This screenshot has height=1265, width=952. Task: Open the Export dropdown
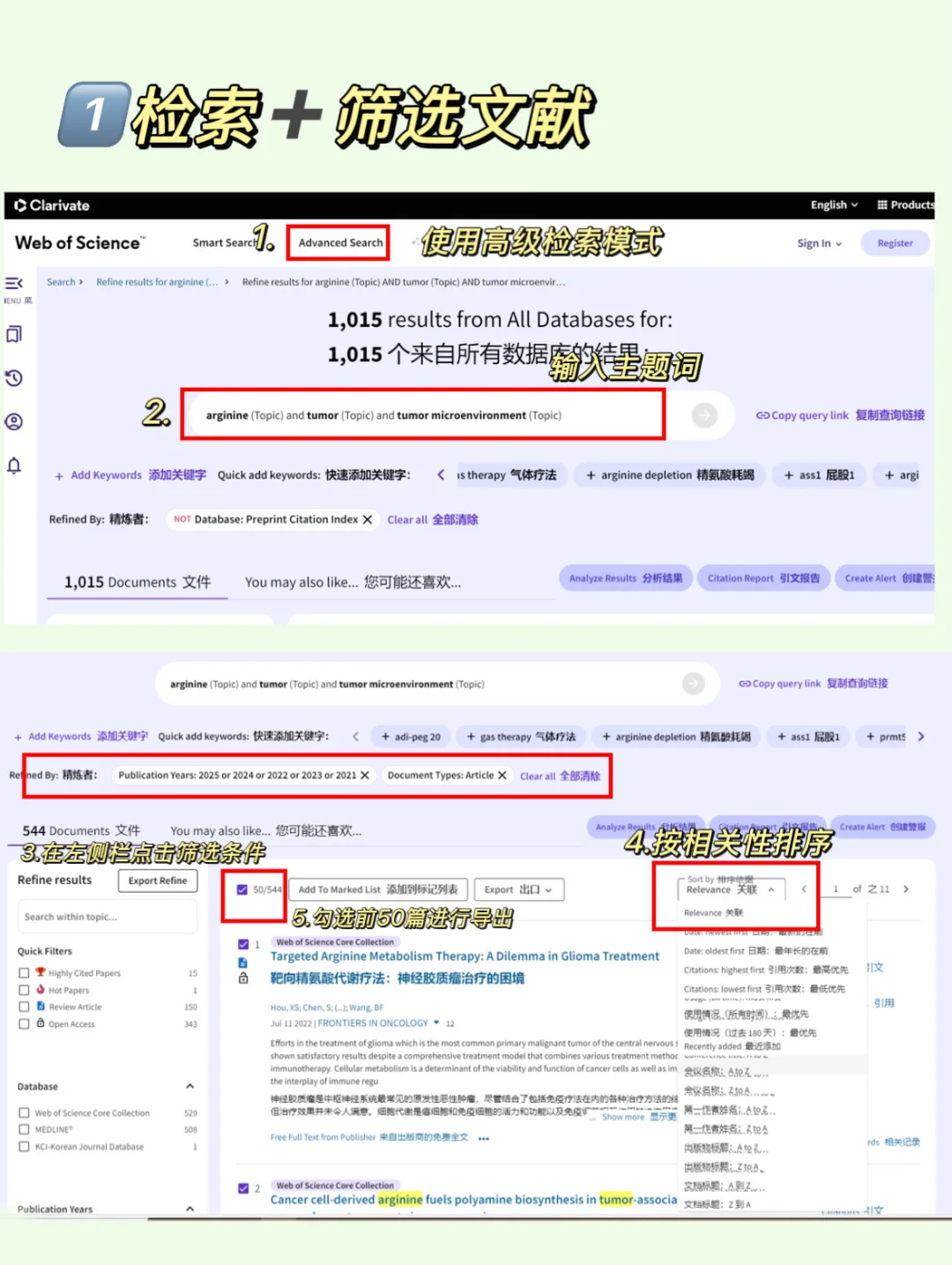point(519,889)
